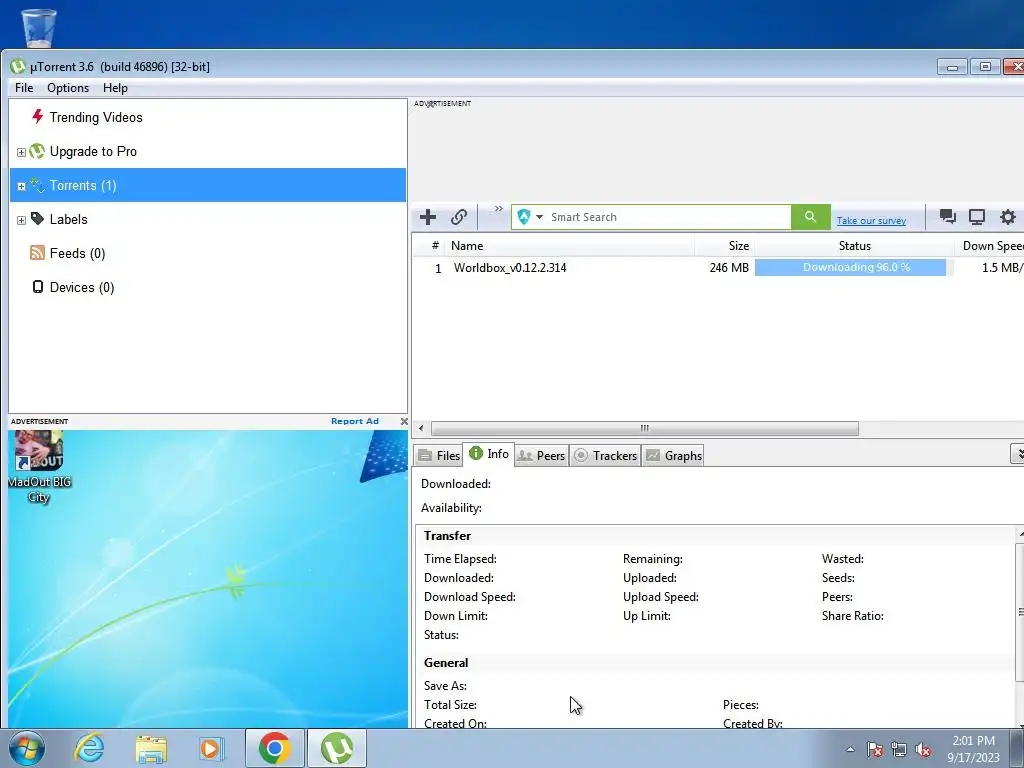Click the shield search provider icon
1024x768 pixels.
point(524,217)
